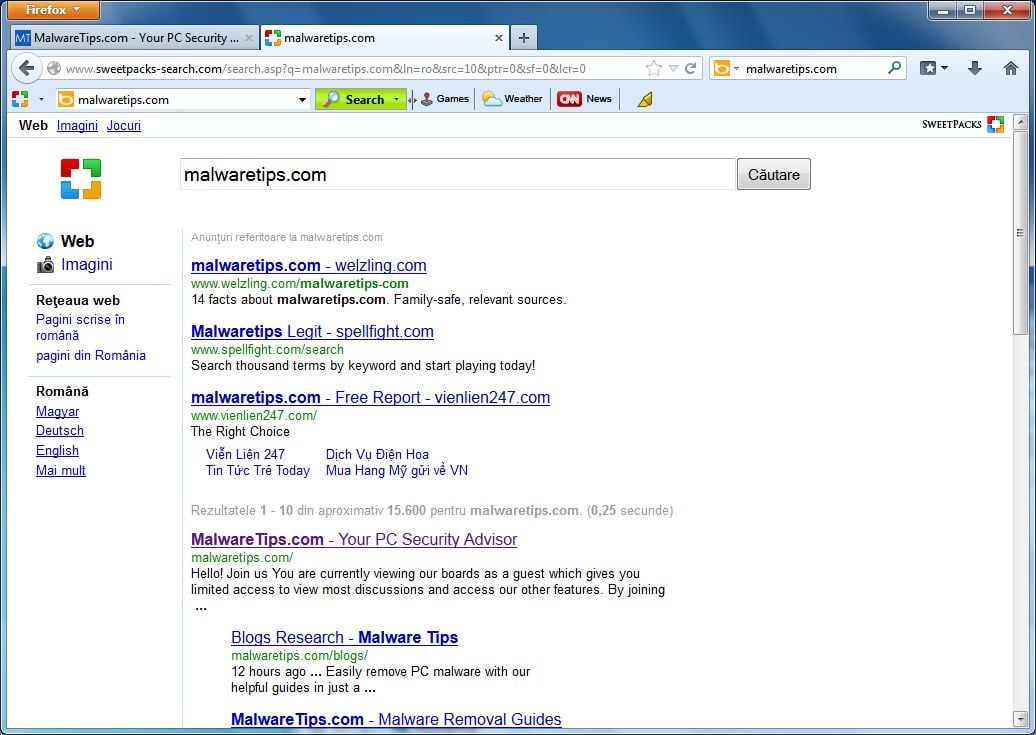Open the Tin Tức Trẻ Today sublink
This screenshot has width=1036, height=735.
click(x=258, y=471)
